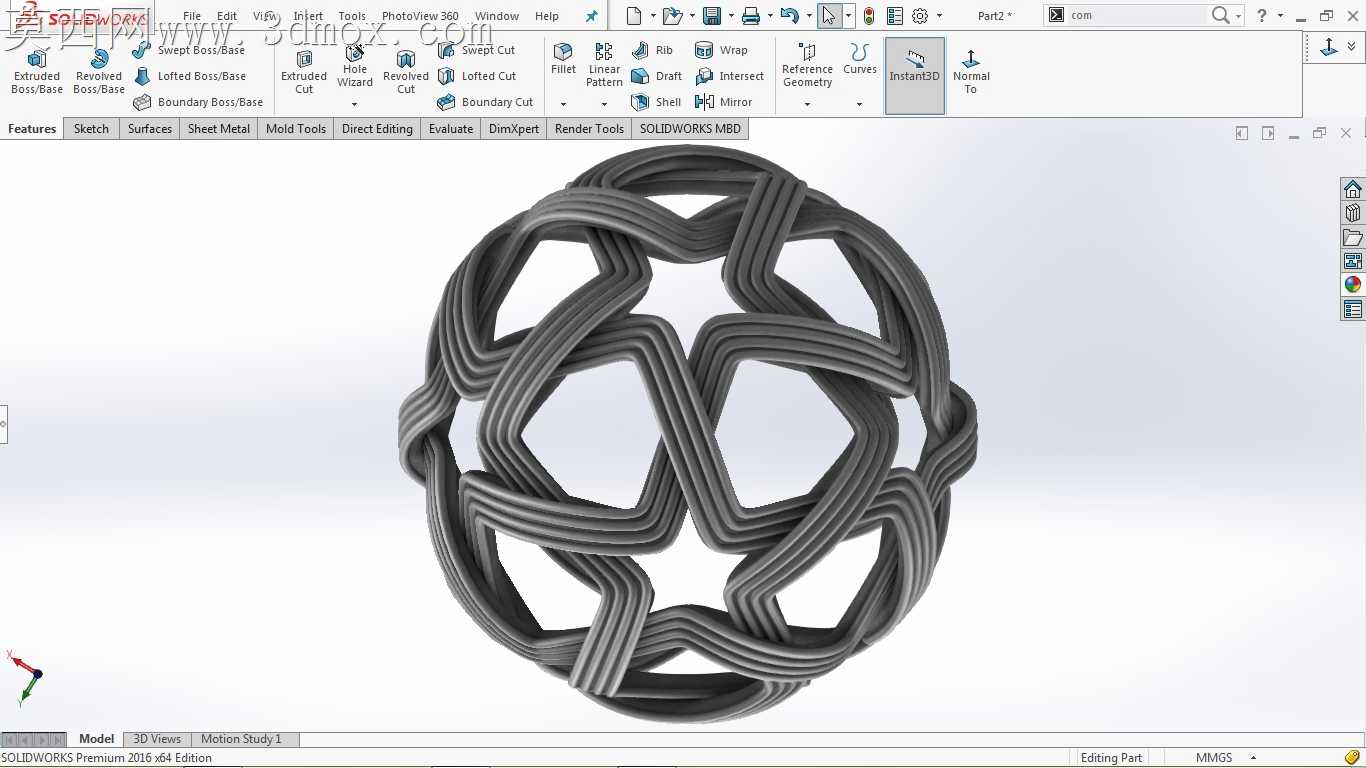The height and width of the screenshot is (768, 1366).
Task: Select the Wrap tool
Action: (x=721, y=50)
